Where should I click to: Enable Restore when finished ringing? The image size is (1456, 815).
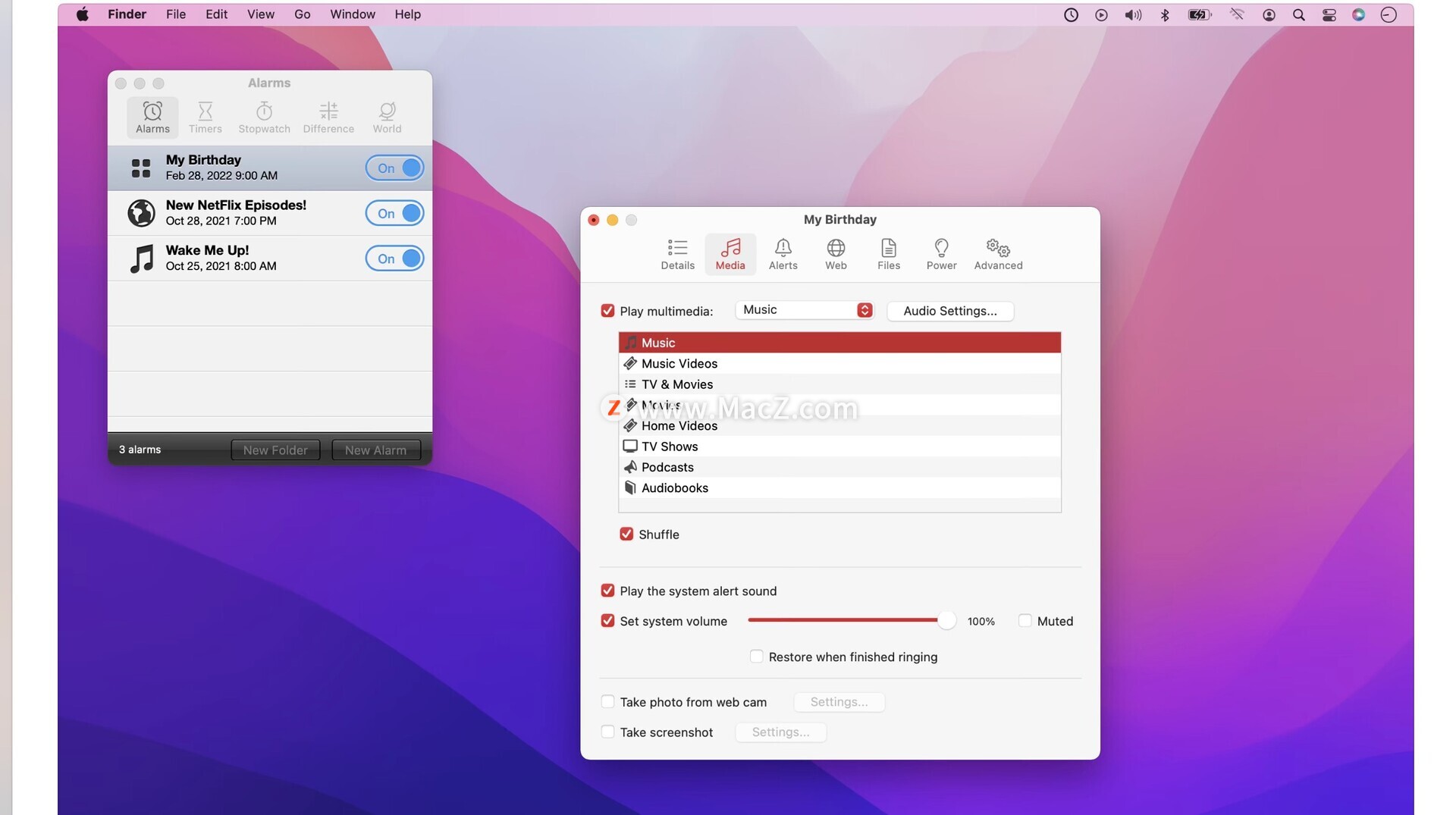(x=756, y=657)
